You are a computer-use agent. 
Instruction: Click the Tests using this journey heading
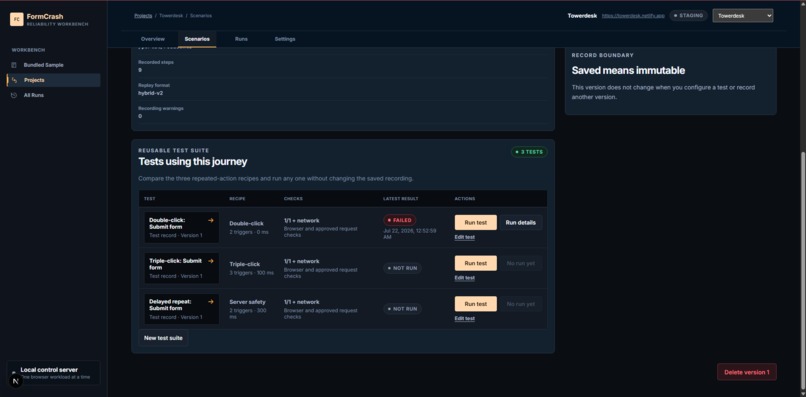(193, 161)
